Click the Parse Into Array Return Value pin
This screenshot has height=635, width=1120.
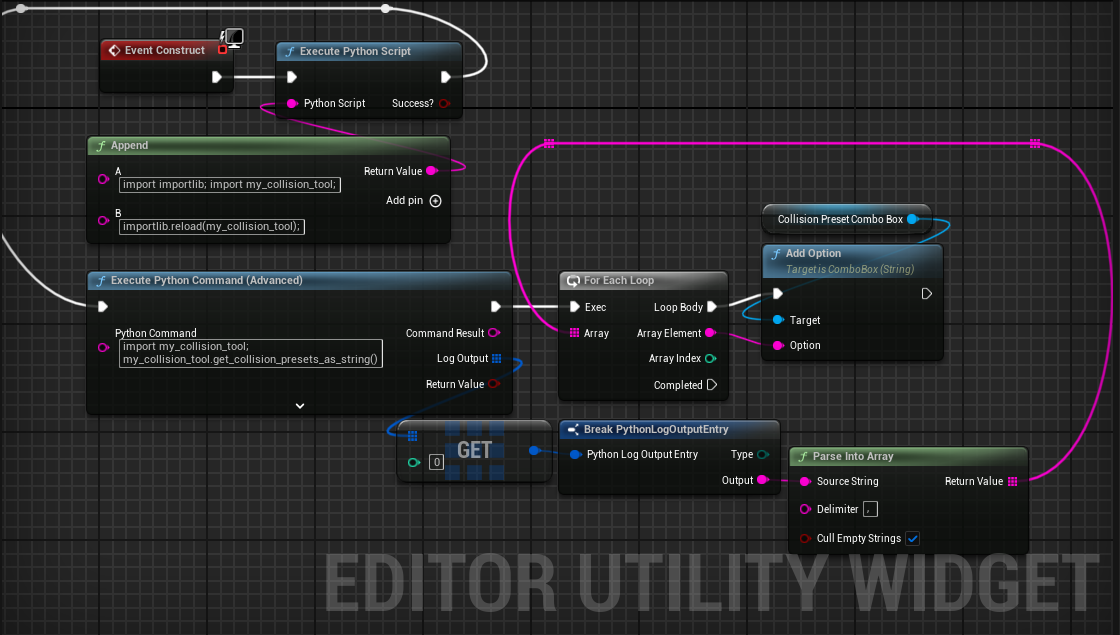tap(1012, 481)
